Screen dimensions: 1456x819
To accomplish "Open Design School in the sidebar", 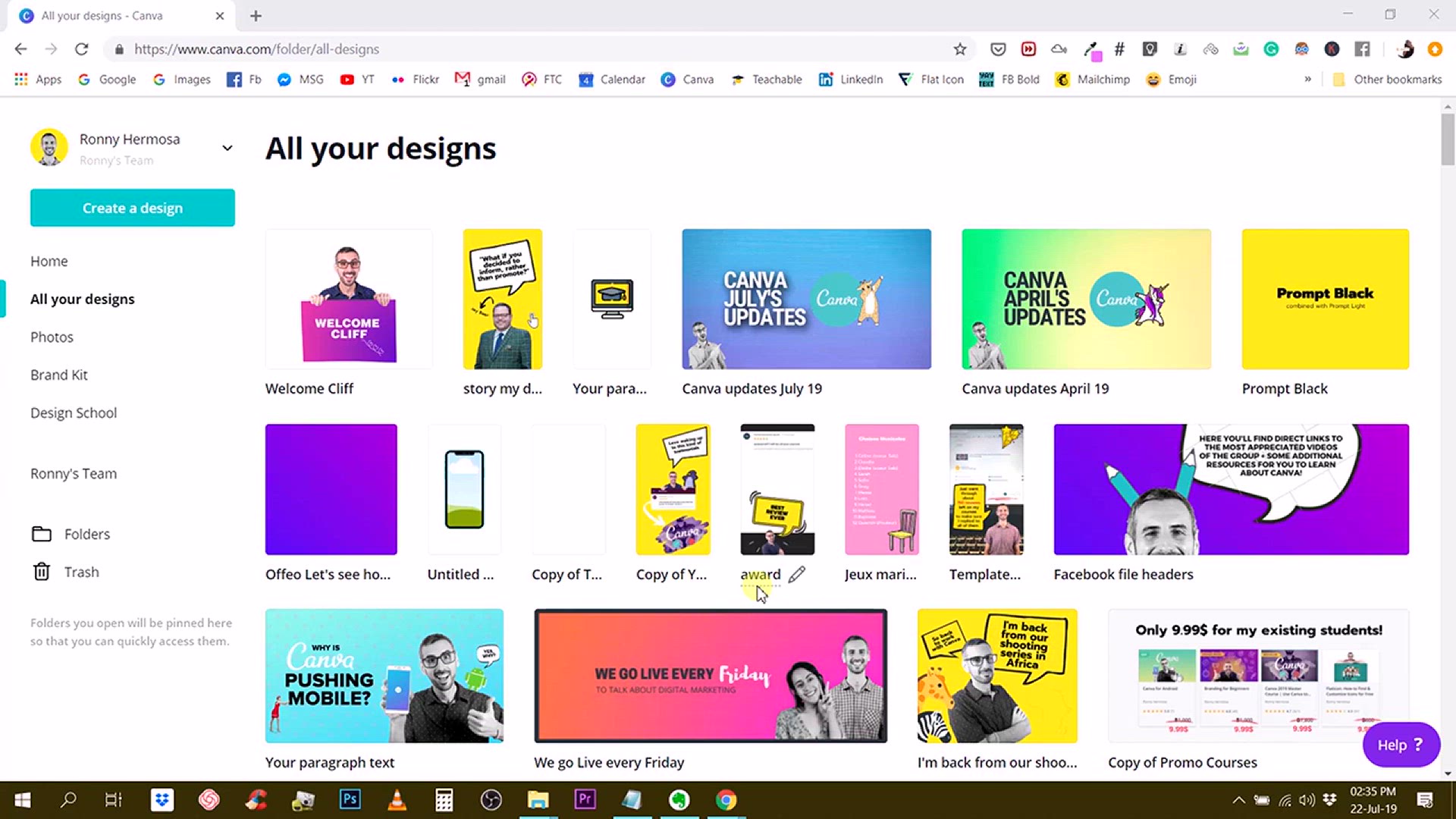I will point(74,413).
